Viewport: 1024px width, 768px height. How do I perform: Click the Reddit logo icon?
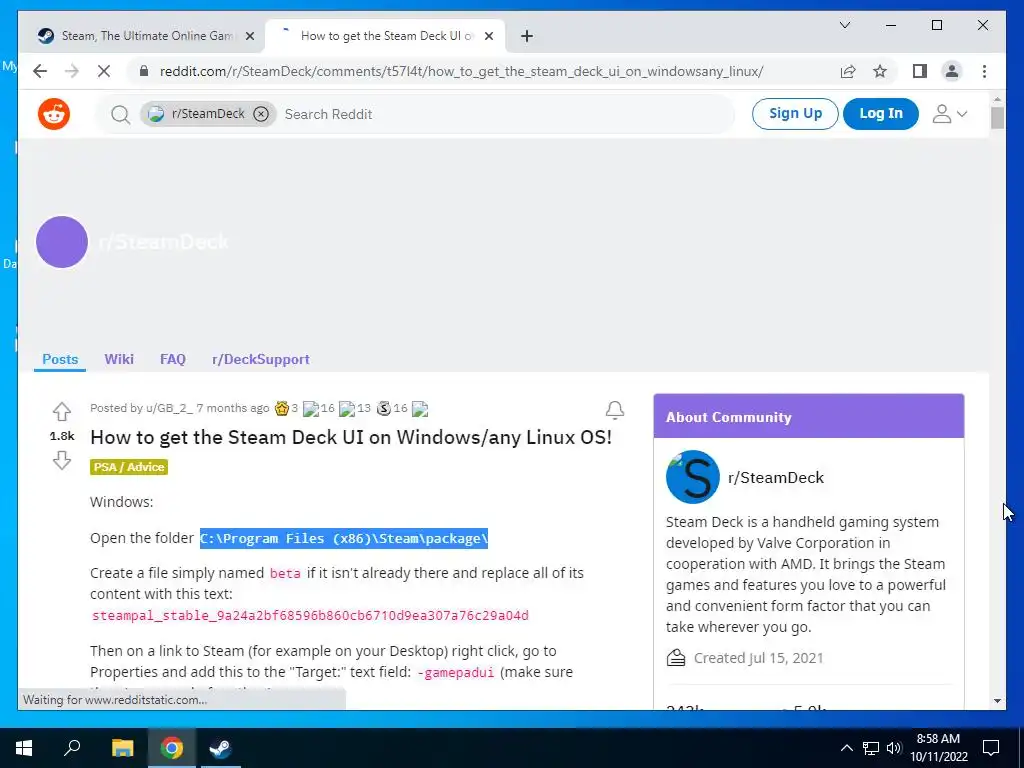pos(54,114)
